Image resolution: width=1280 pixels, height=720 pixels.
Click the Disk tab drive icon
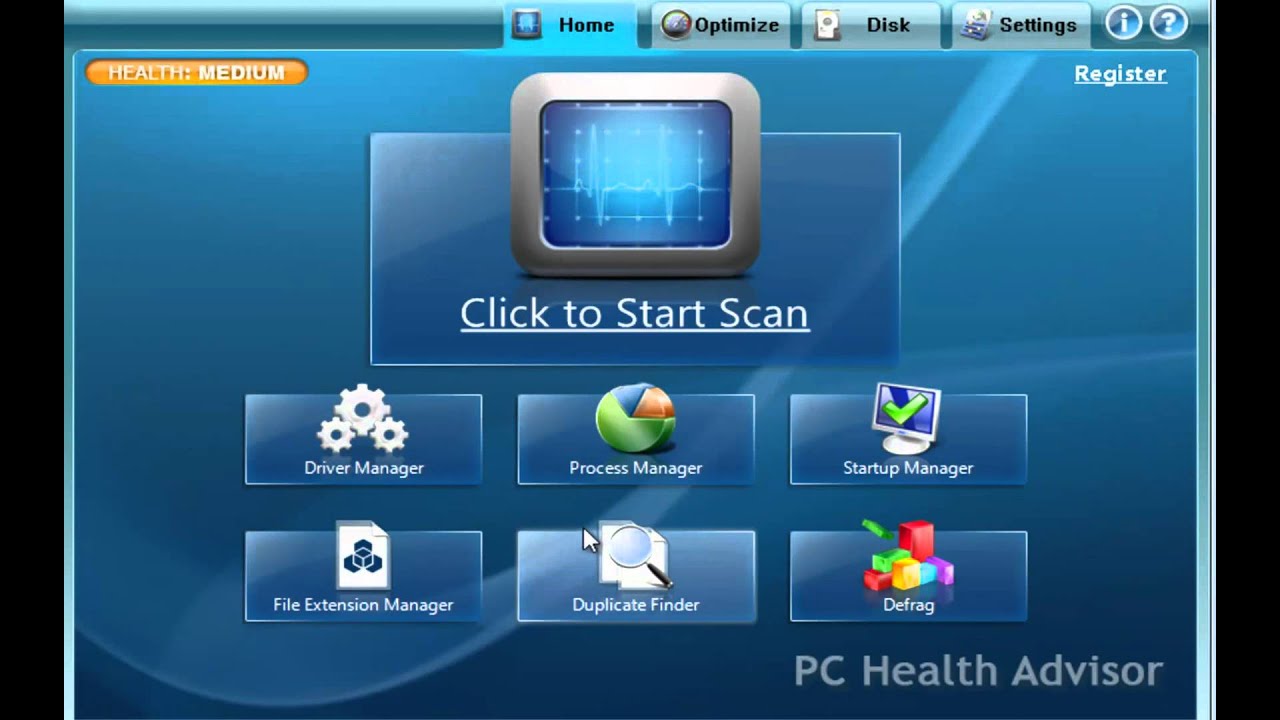(827, 25)
